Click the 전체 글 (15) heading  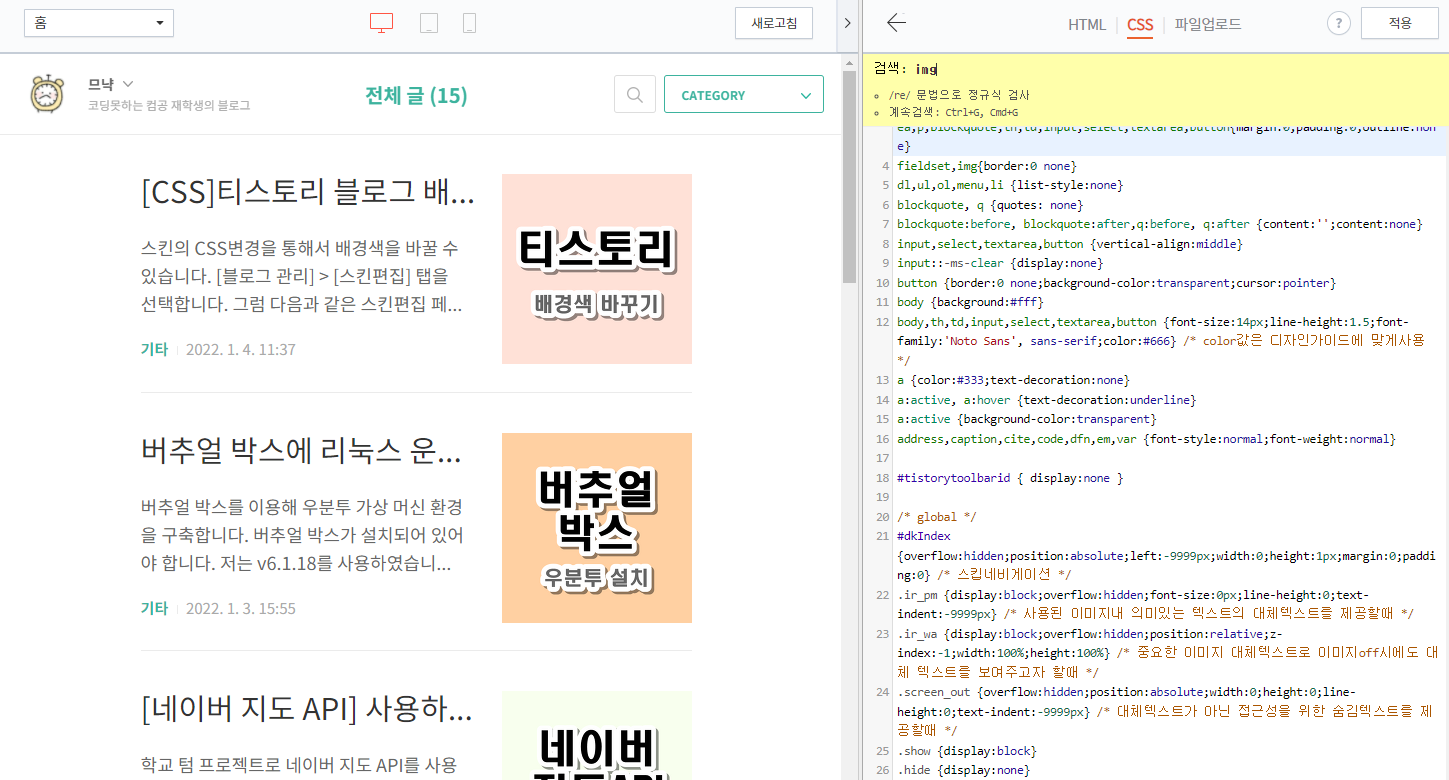pyautogui.click(x=416, y=95)
